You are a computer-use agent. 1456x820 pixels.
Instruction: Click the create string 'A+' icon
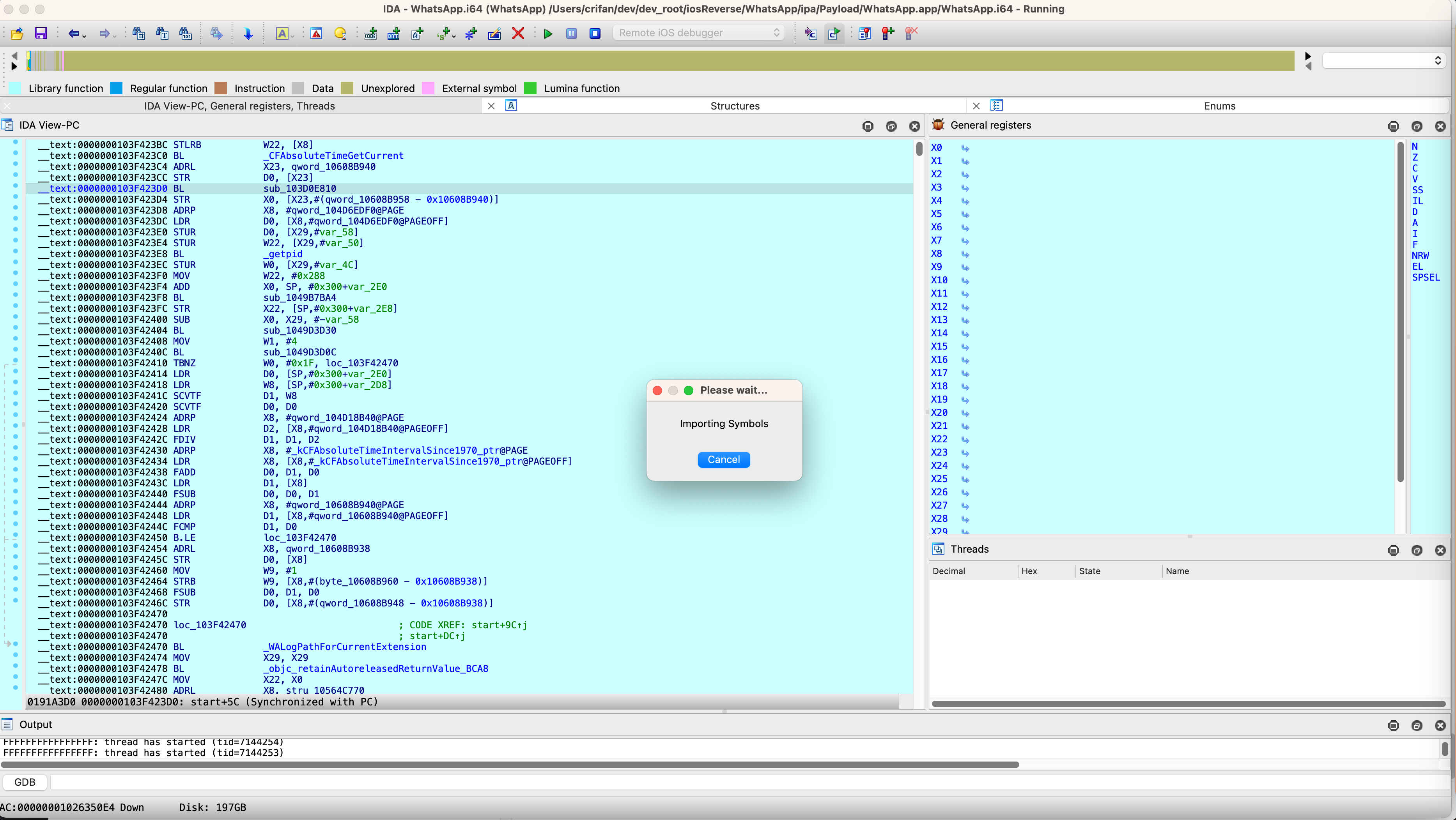417,33
